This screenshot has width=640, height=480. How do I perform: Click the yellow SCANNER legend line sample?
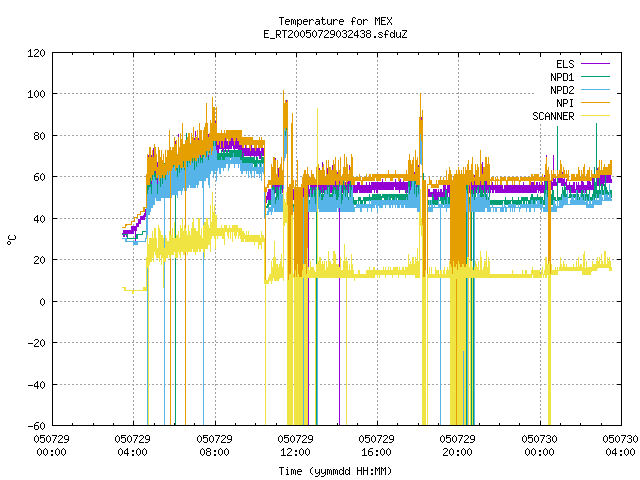coord(595,116)
